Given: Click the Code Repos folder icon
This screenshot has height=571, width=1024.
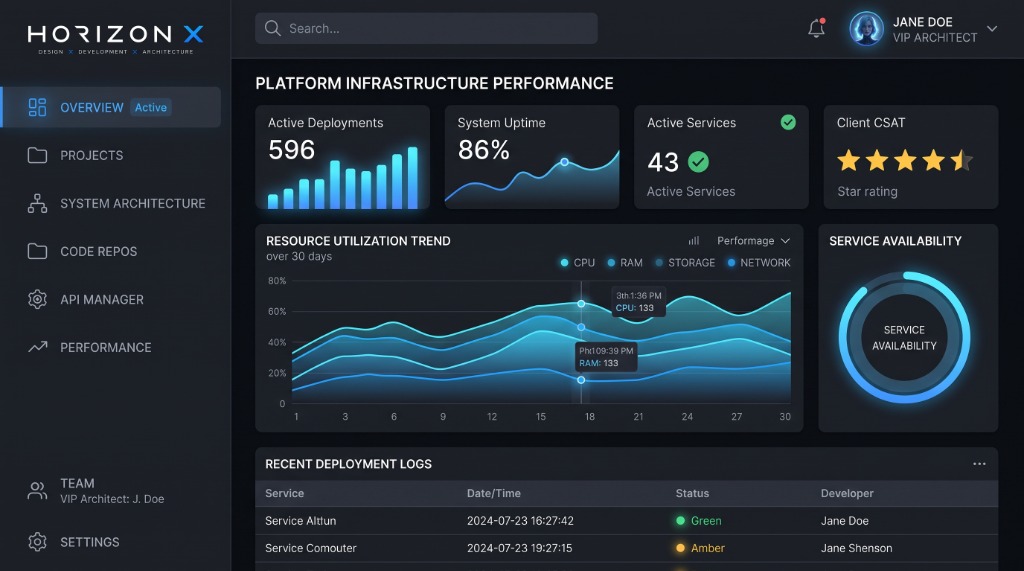Looking at the screenshot, I should (37, 252).
